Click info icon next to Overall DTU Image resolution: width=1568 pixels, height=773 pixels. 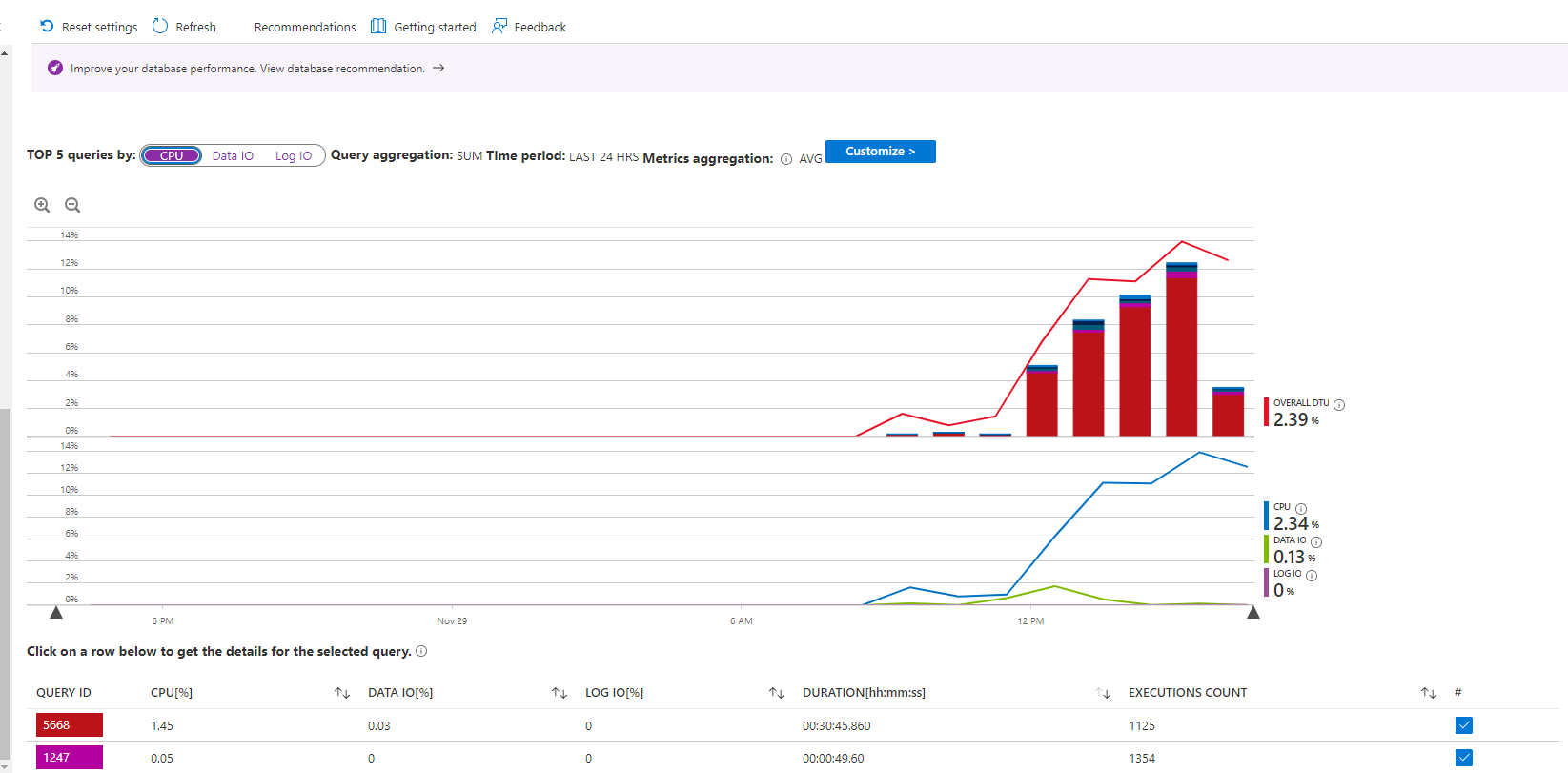(x=1339, y=405)
